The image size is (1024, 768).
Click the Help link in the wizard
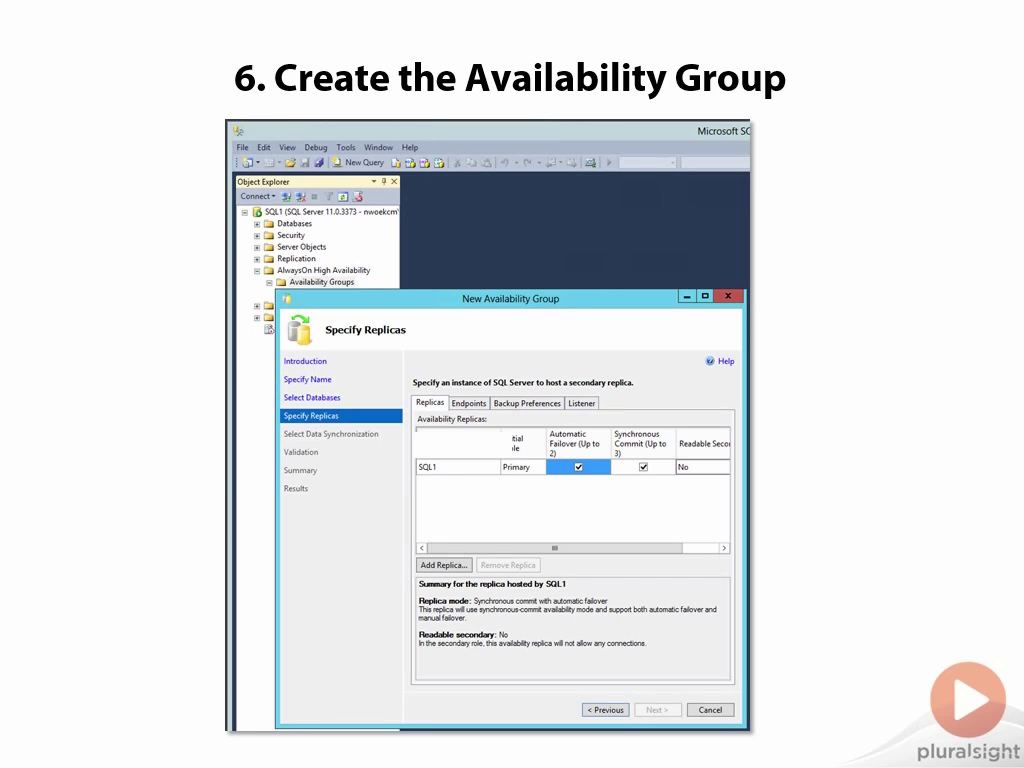726,361
